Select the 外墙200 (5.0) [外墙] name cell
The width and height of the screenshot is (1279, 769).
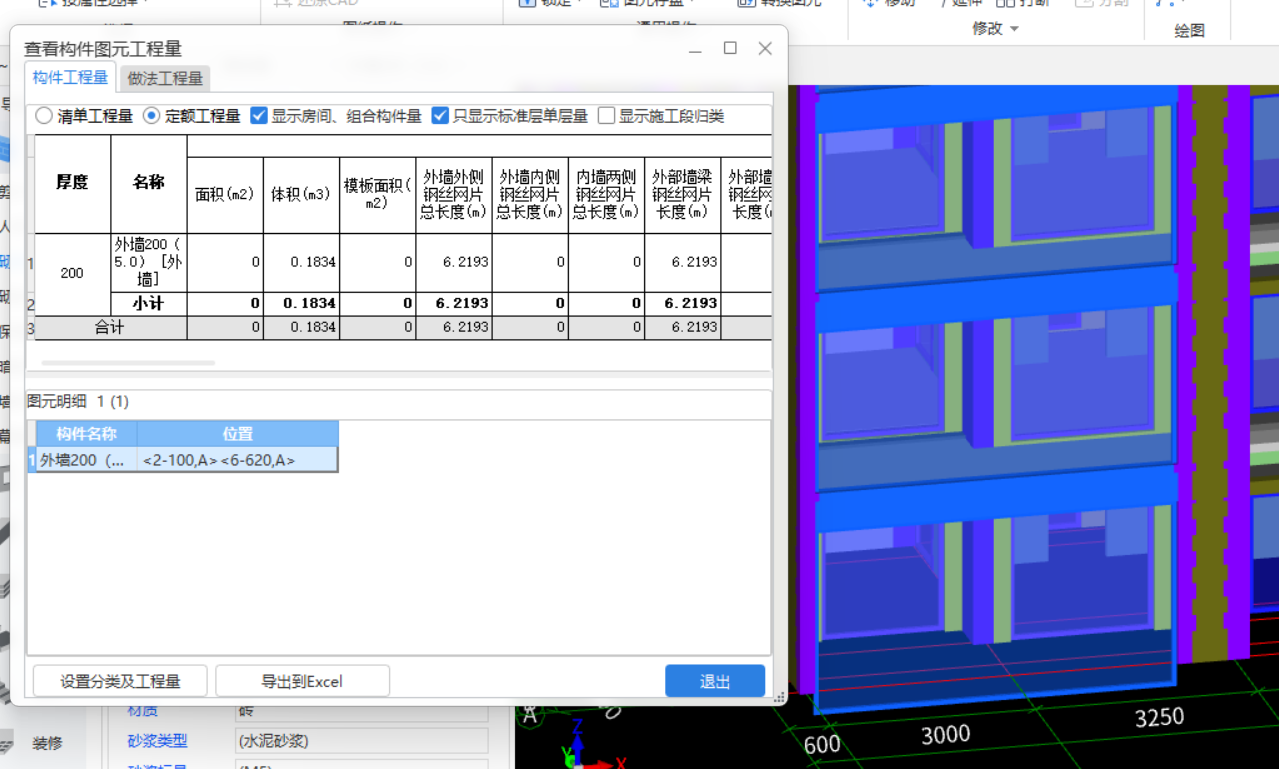tap(149, 262)
